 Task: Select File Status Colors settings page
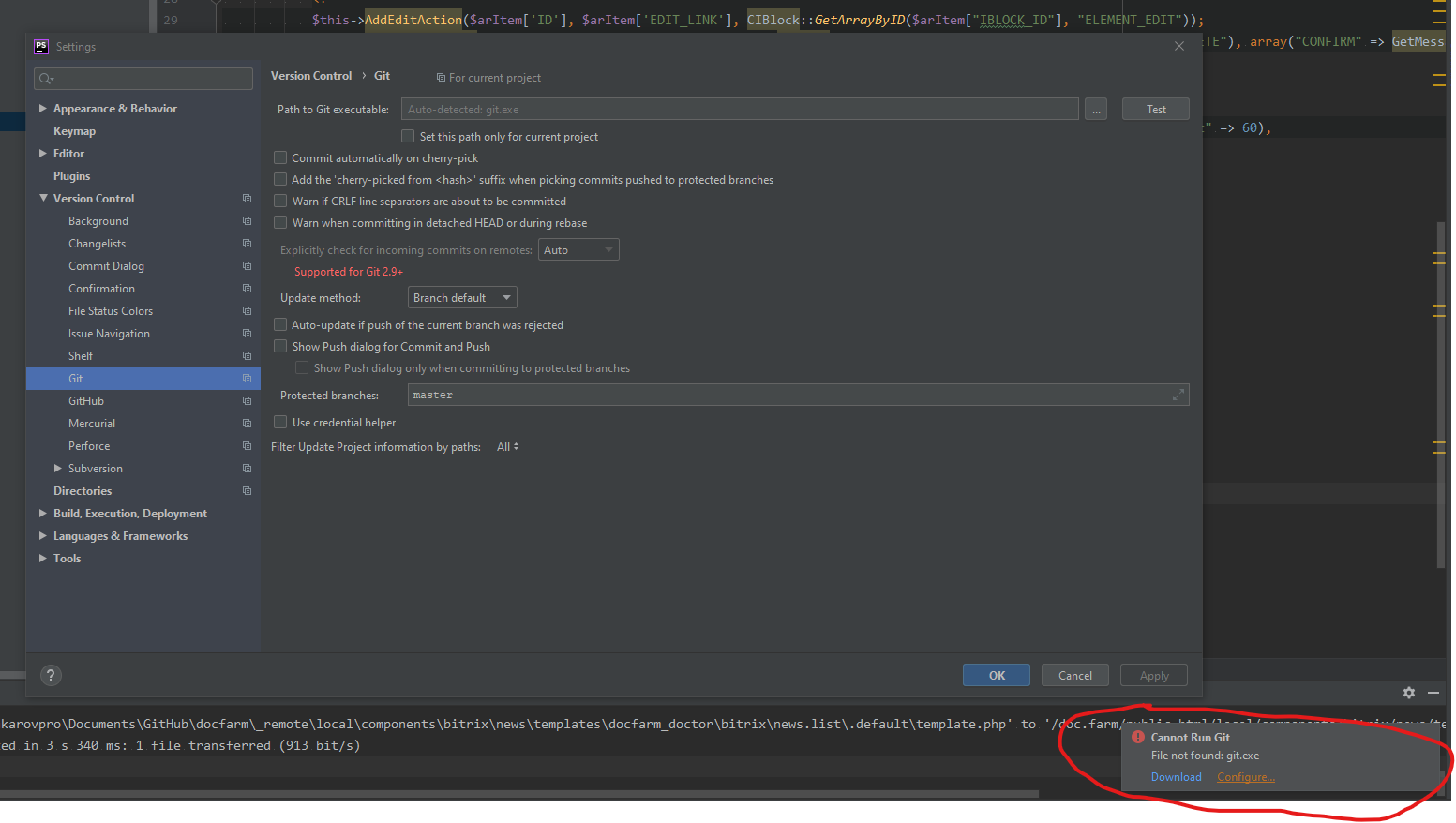coord(111,311)
